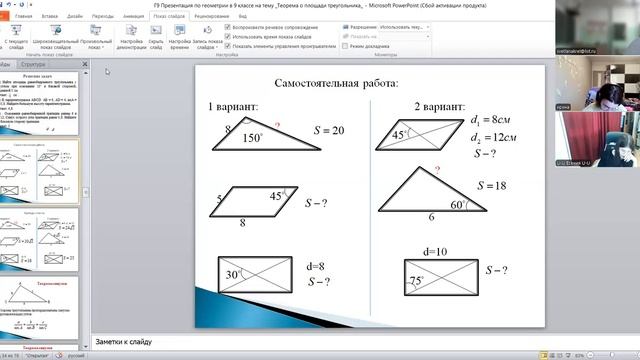This screenshot has height=360, width=640.
Task: Switch to Normal view in status bar
Action: (x=544, y=356)
